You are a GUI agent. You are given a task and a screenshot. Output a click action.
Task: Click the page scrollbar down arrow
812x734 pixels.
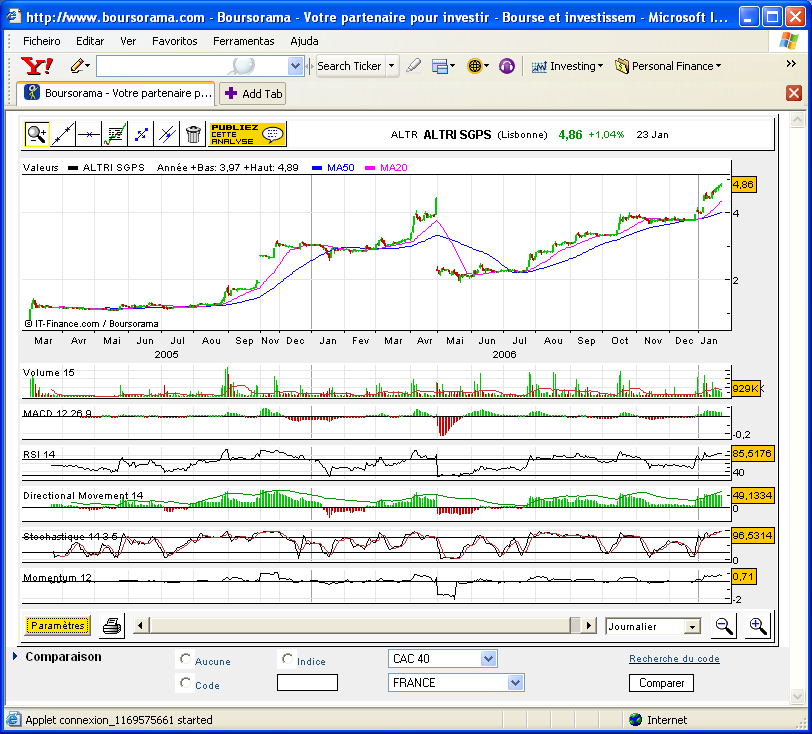point(798,697)
